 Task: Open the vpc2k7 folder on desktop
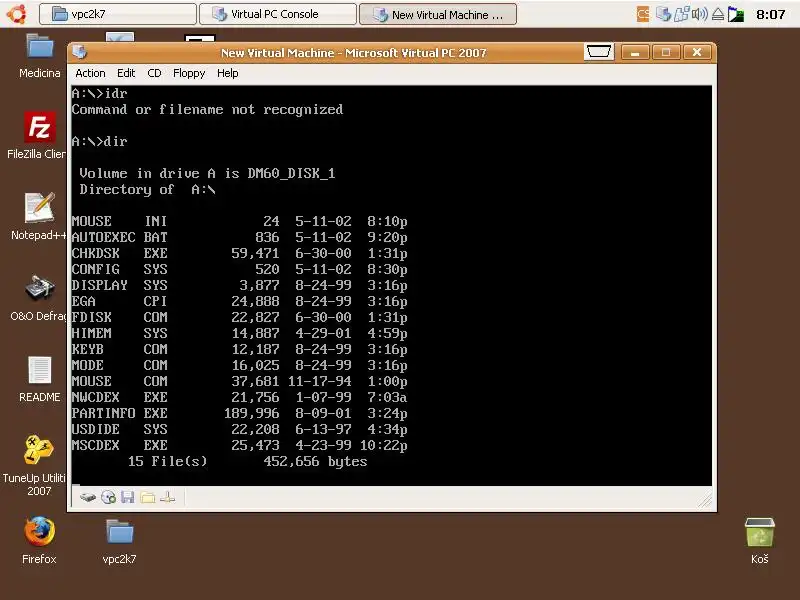coord(119,541)
